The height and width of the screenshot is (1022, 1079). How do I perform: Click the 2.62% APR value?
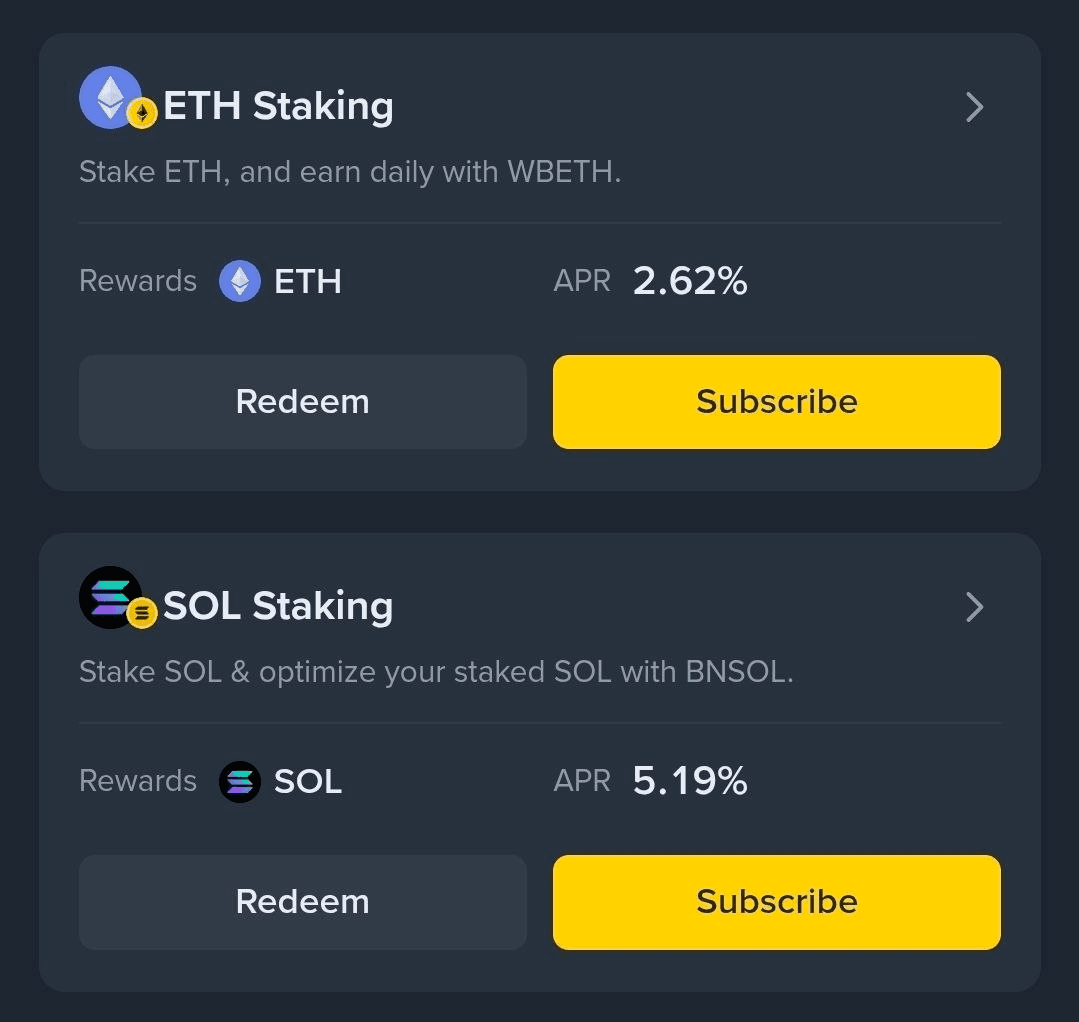coord(690,281)
